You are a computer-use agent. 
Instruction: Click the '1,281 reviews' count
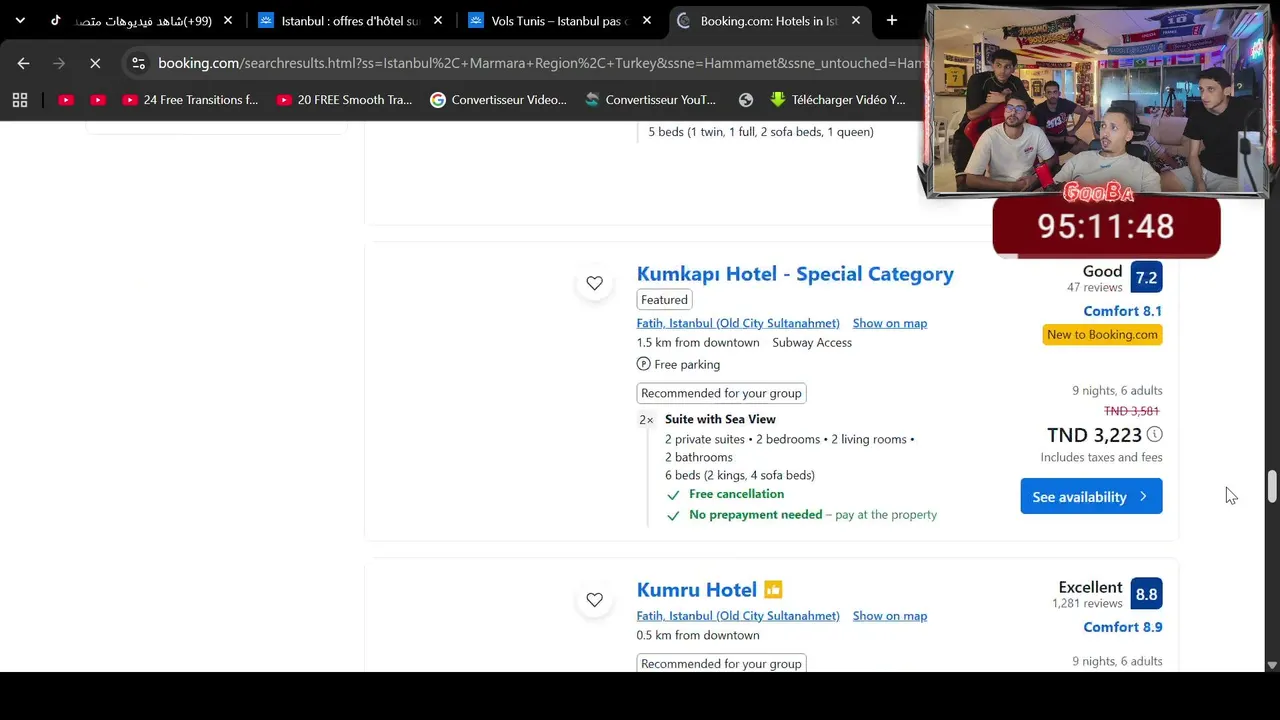(x=1087, y=604)
